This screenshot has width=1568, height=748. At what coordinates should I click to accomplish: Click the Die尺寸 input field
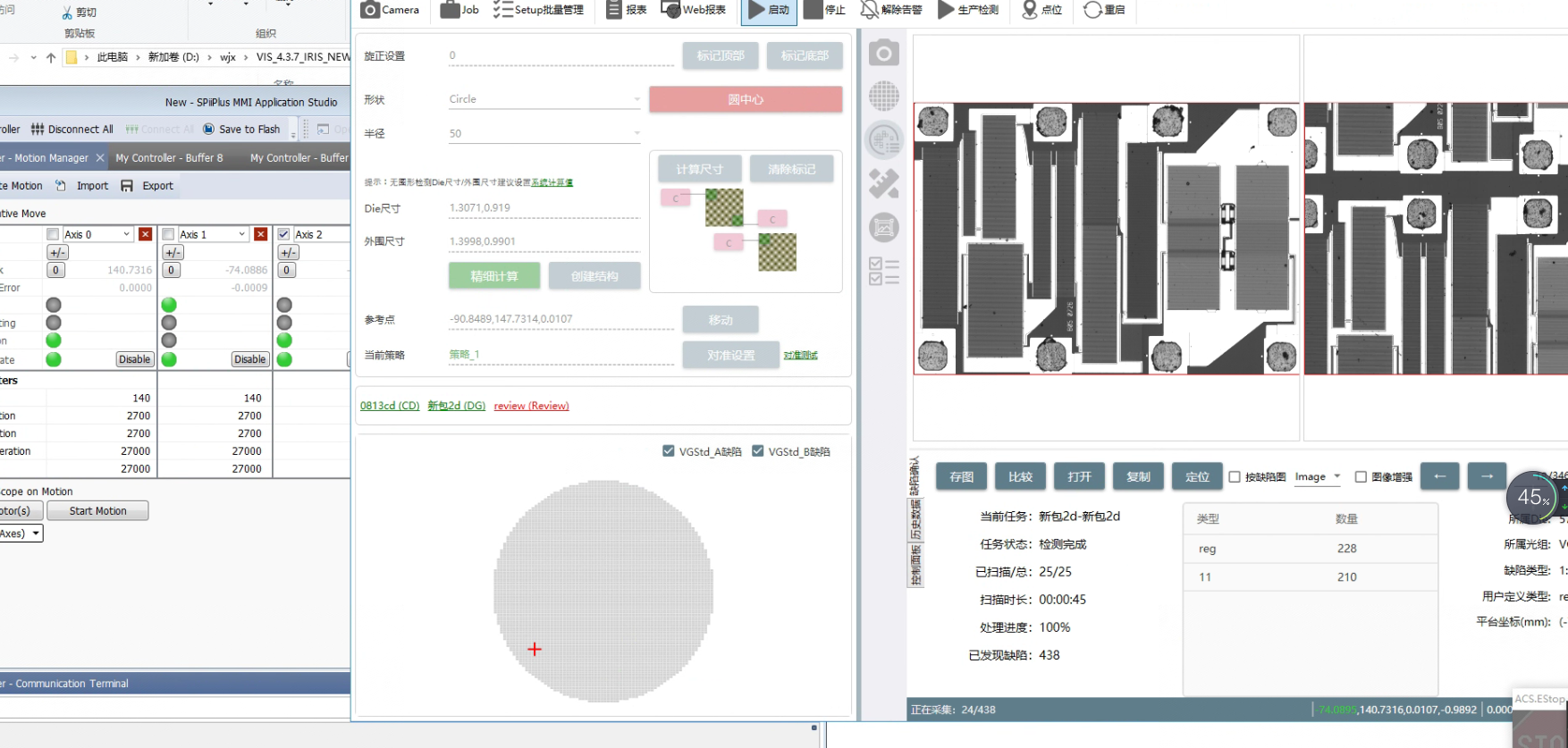[544, 208]
